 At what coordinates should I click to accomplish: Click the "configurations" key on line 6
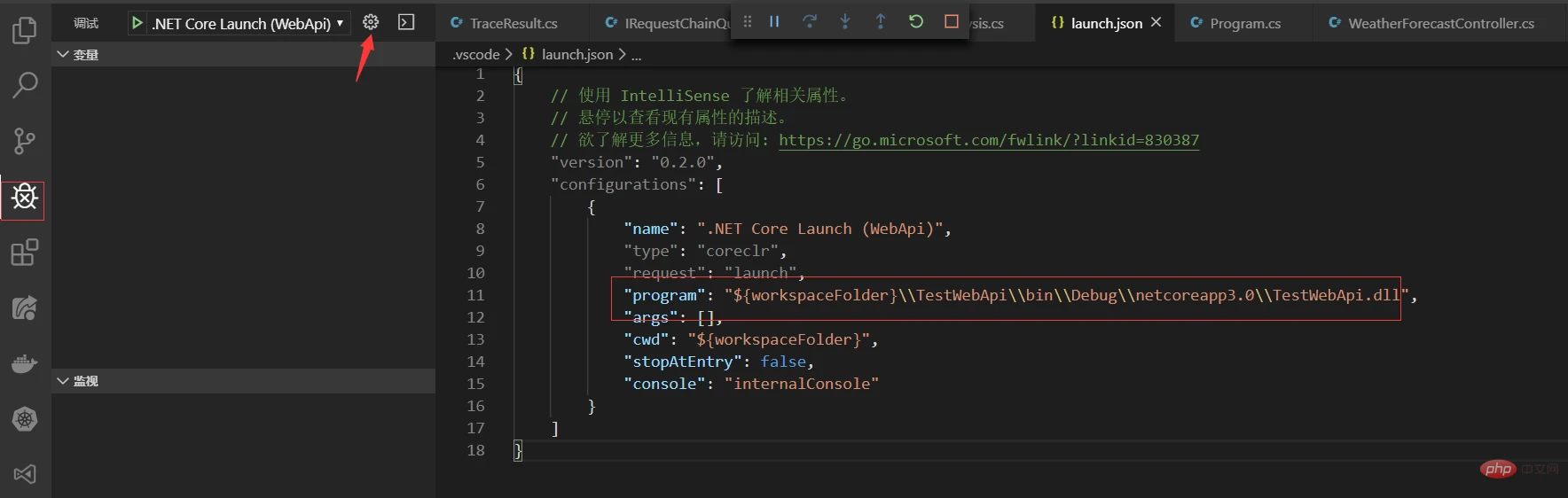coord(623,184)
